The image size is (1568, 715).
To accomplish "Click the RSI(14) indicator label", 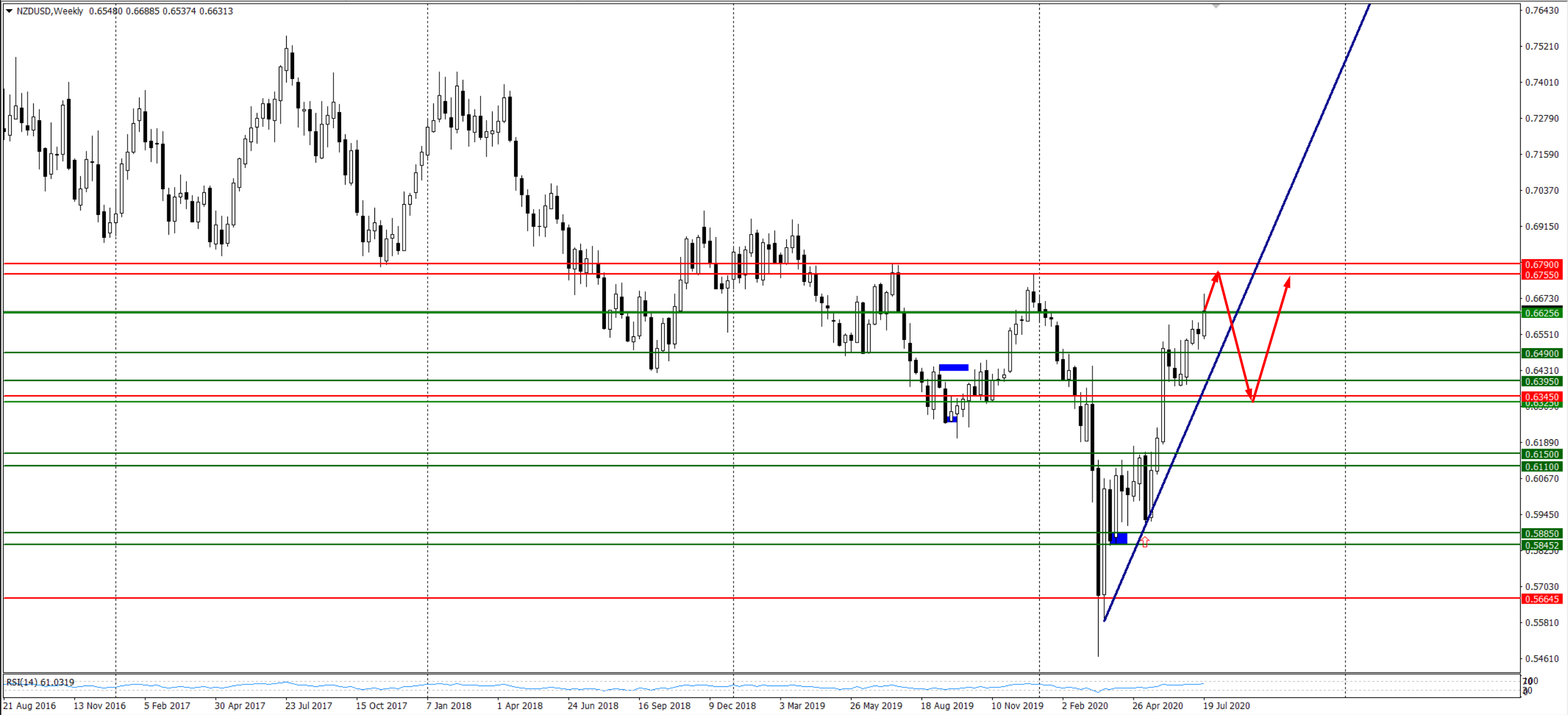I will point(40,682).
